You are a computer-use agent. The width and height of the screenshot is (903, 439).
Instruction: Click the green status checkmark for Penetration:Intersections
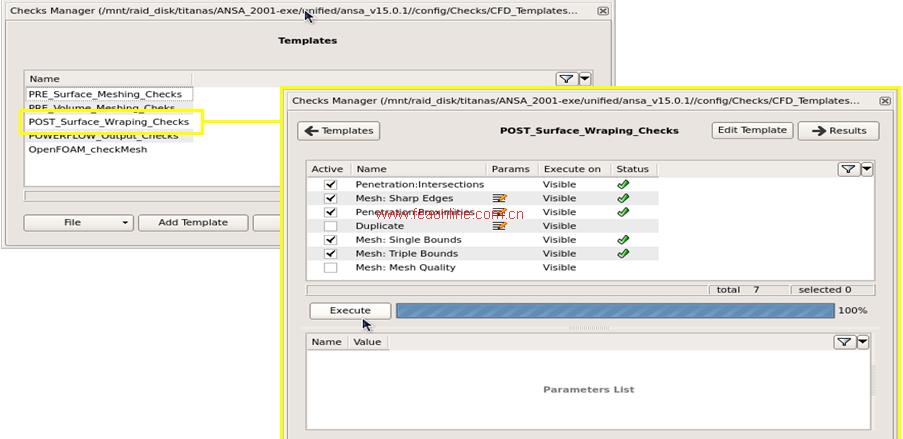[x=623, y=184]
